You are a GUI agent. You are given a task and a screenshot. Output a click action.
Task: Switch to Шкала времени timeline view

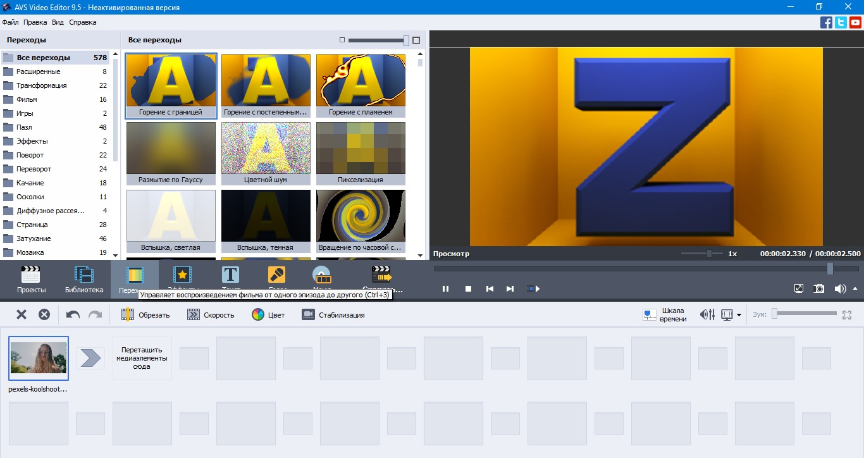coord(665,315)
